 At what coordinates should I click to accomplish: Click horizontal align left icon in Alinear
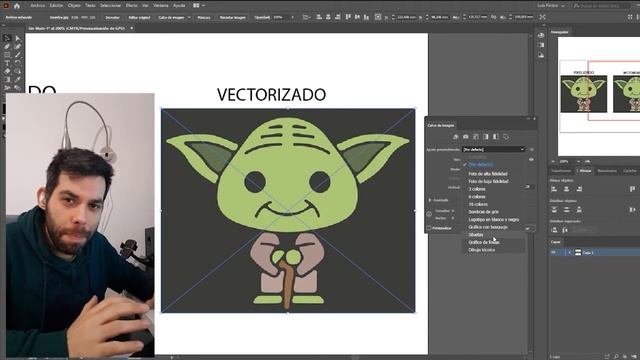pyautogui.click(x=554, y=189)
